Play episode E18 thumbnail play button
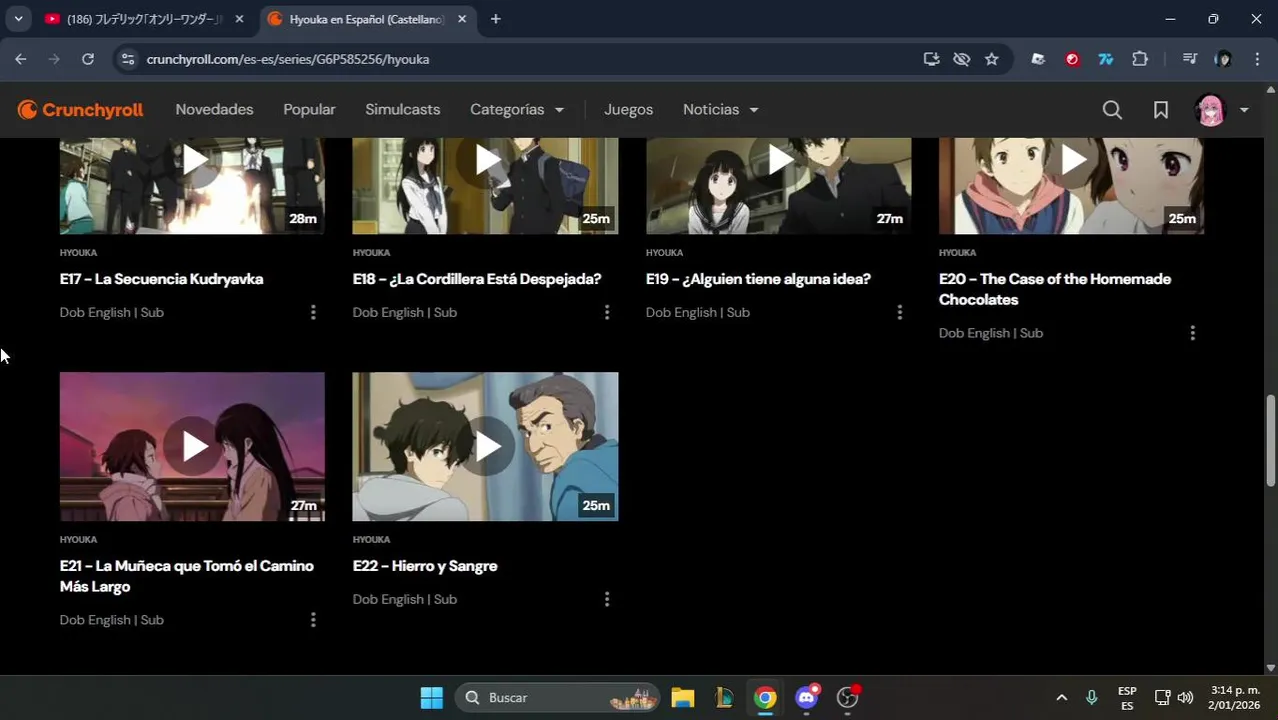Viewport: 1278px width, 720px height. click(x=487, y=160)
